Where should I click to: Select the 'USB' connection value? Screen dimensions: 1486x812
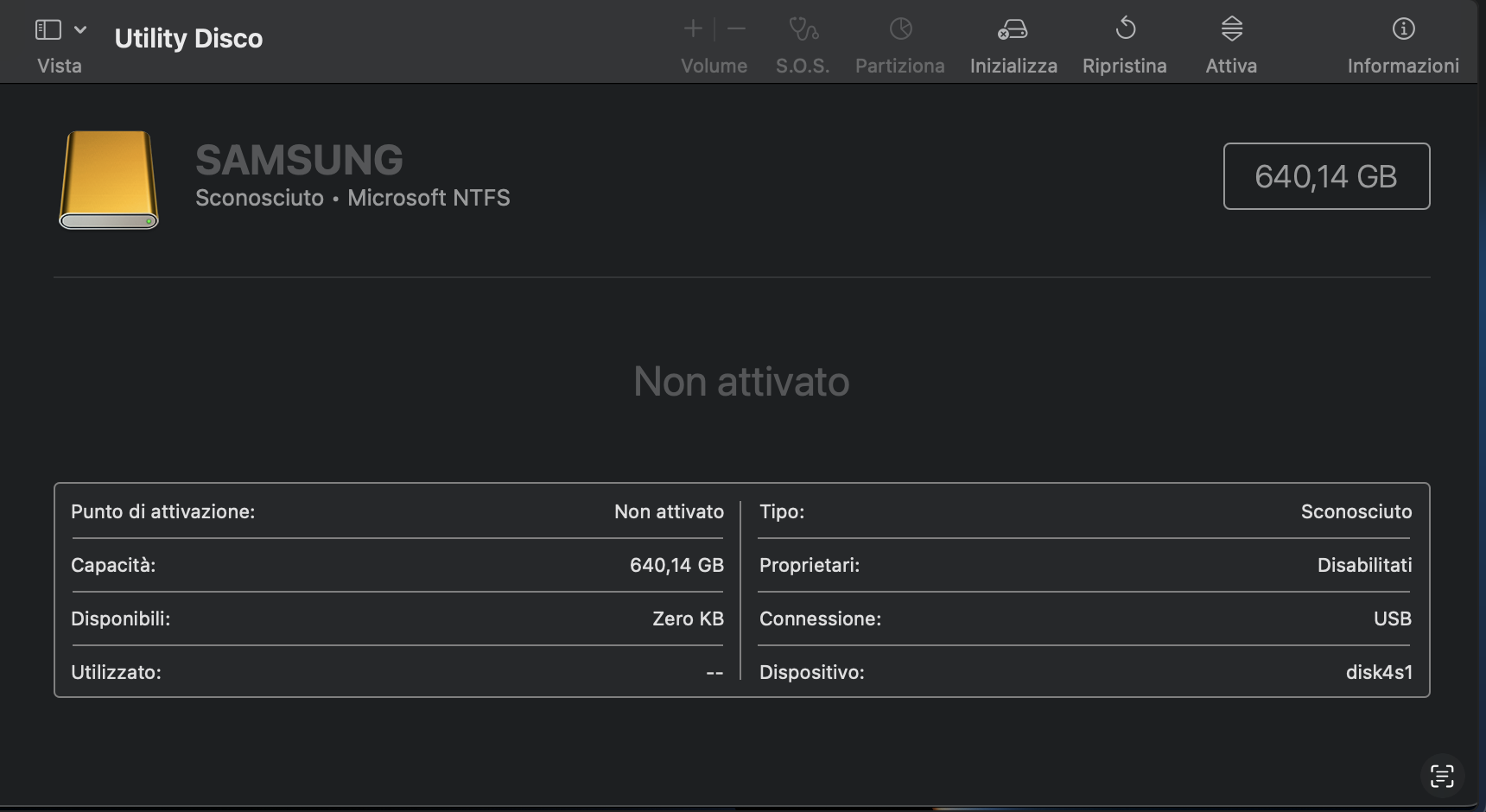[x=1393, y=619]
